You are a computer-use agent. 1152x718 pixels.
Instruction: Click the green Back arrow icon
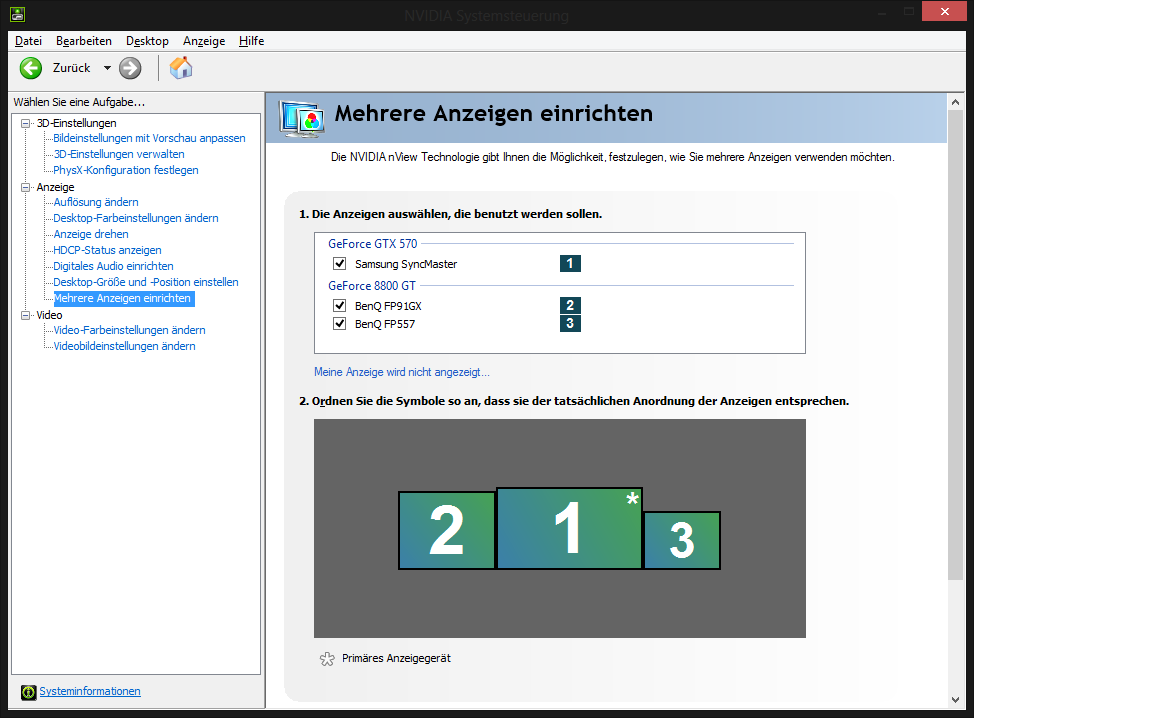(31, 68)
